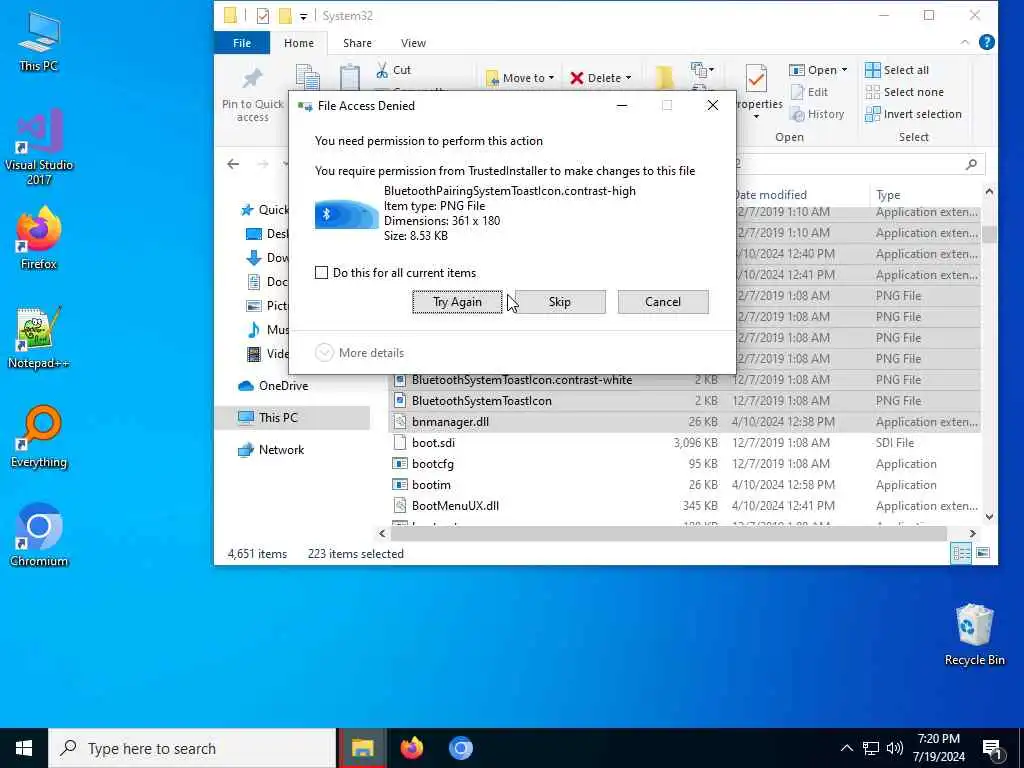This screenshot has width=1024, height=768.
Task: Click Pin to Quick access ribbon icon
Action: click(253, 95)
